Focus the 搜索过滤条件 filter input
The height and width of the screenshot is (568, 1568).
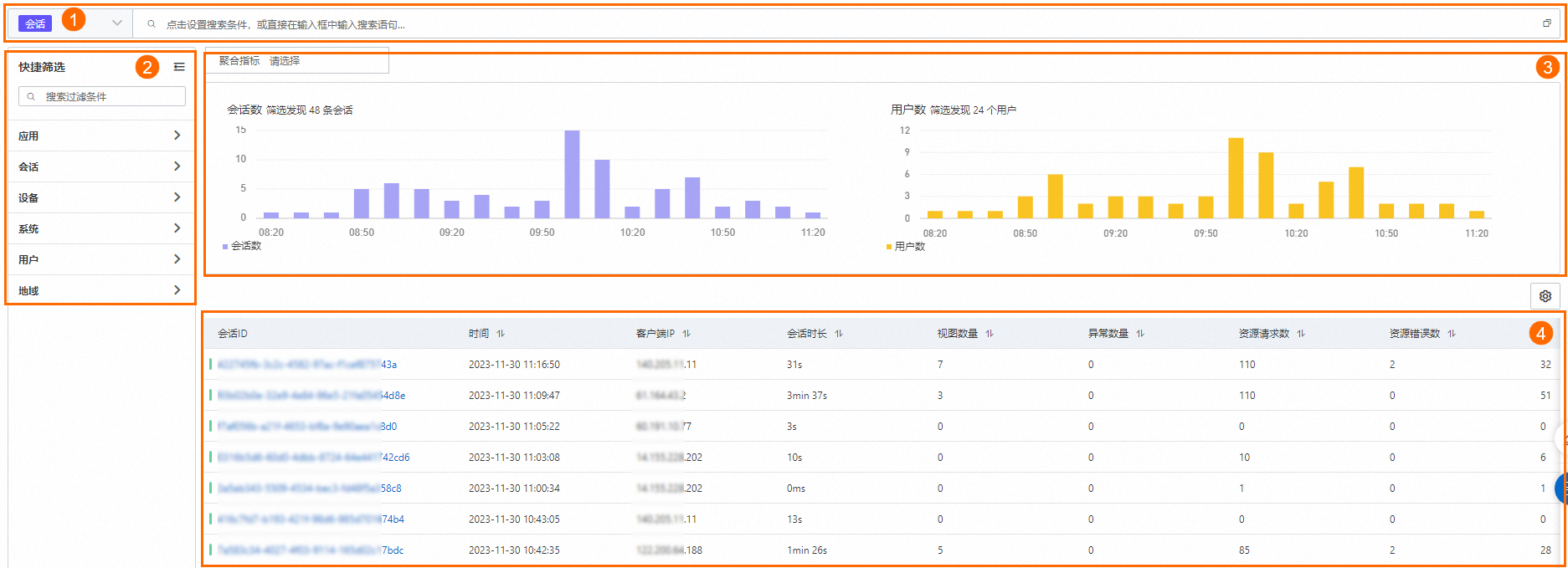tap(102, 97)
